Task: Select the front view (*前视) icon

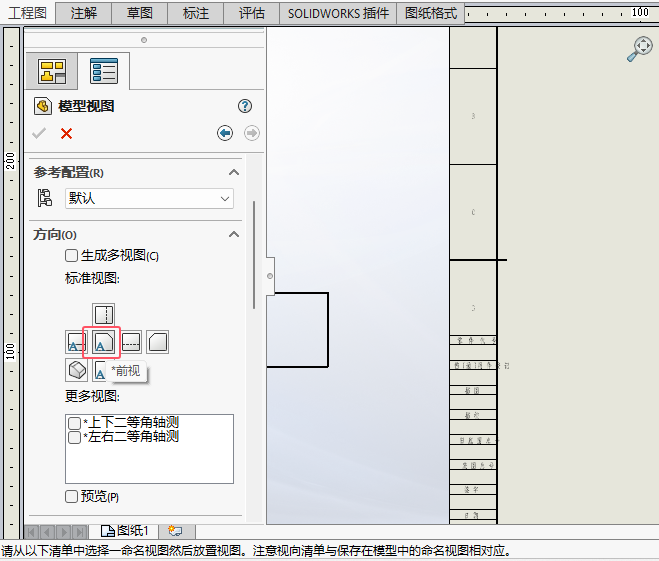Action: (x=103, y=342)
